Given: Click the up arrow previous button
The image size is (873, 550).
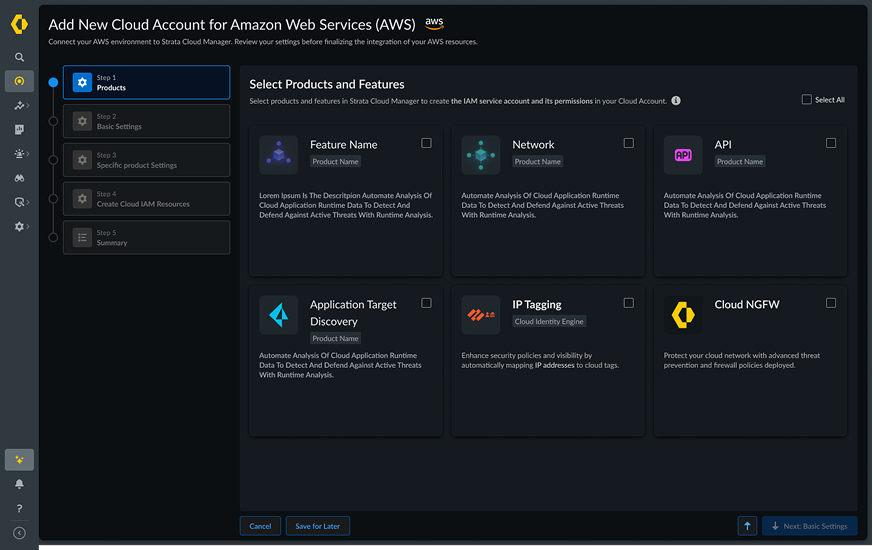Looking at the screenshot, I should pyautogui.click(x=747, y=526).
